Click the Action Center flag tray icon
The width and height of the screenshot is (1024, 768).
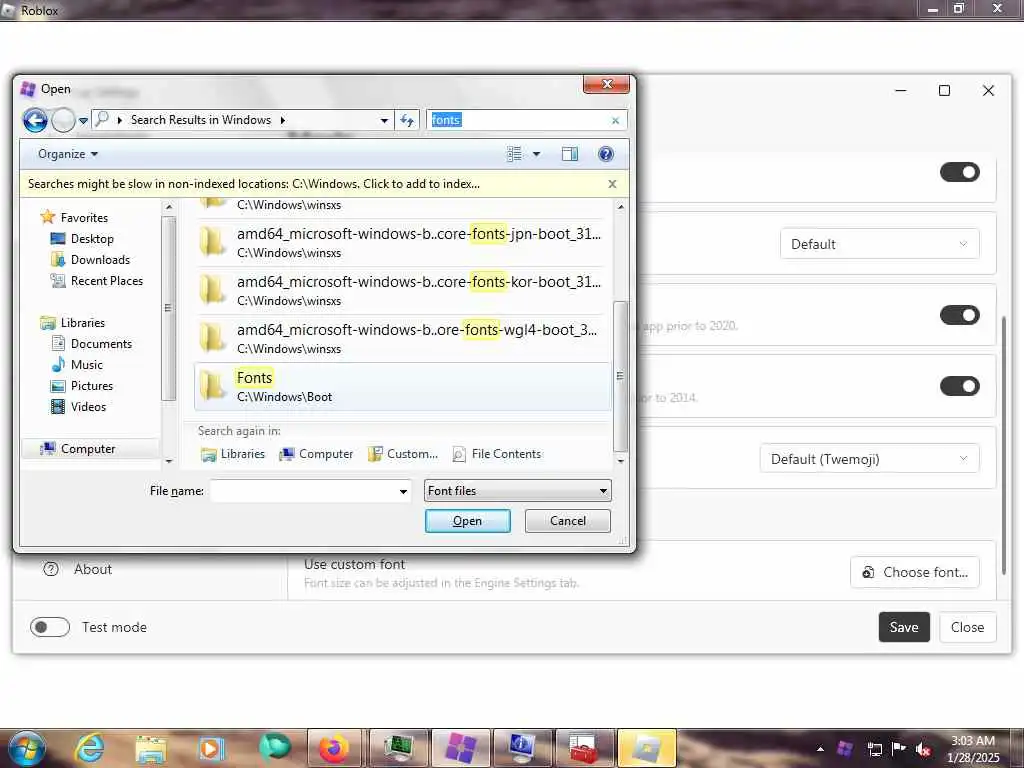click(899, 748)
